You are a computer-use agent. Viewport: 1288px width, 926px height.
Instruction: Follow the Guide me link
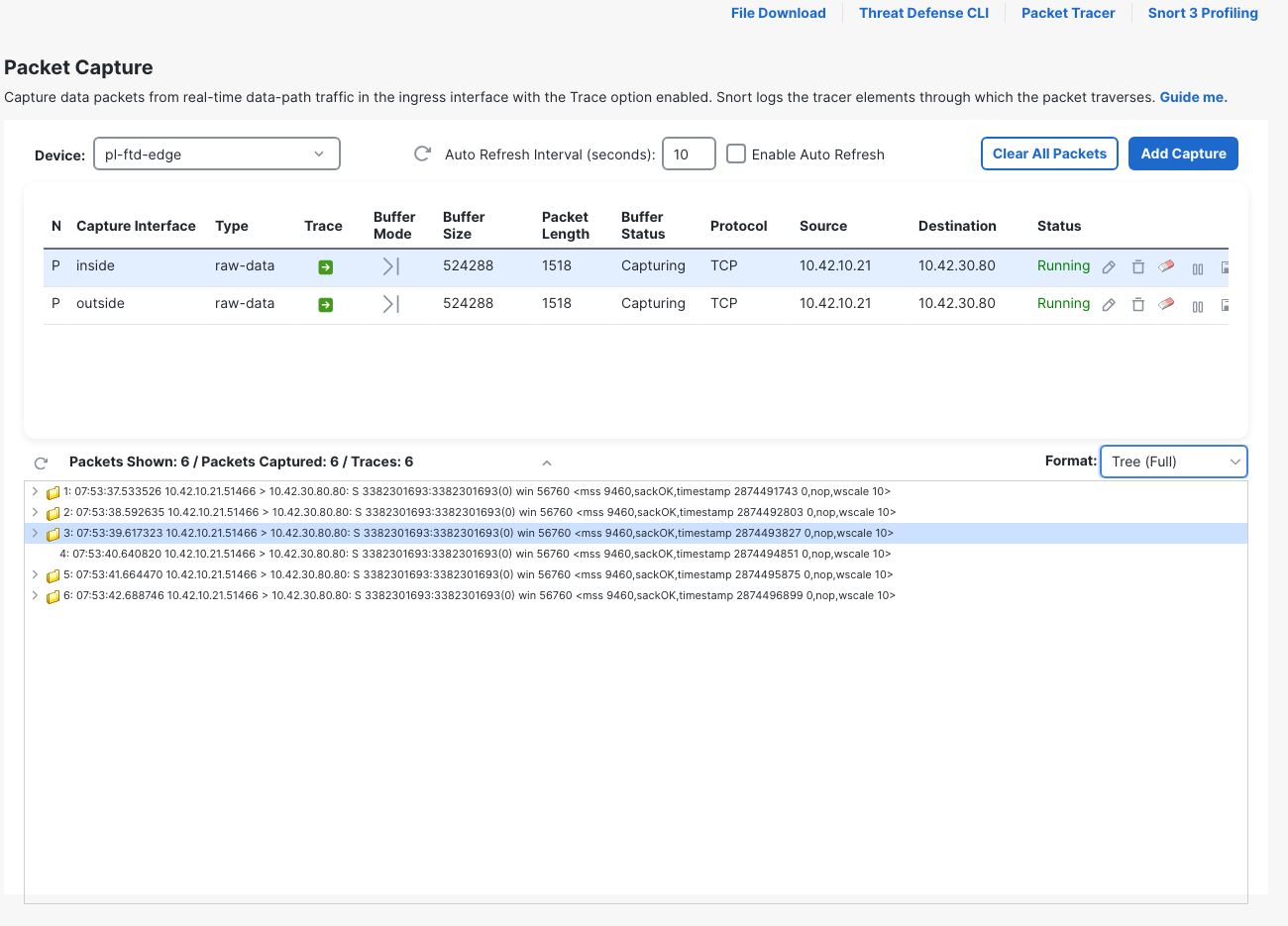click(x=1193, y=97)
